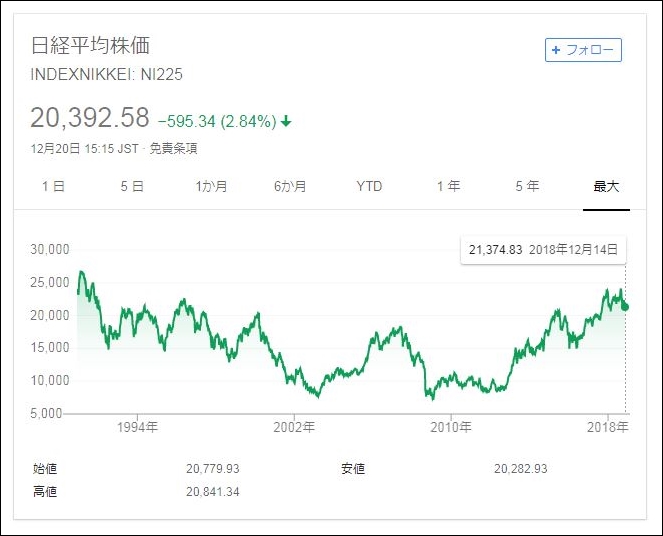
Task: Select the 5日 range tab
Action: [x=132, y=186]
